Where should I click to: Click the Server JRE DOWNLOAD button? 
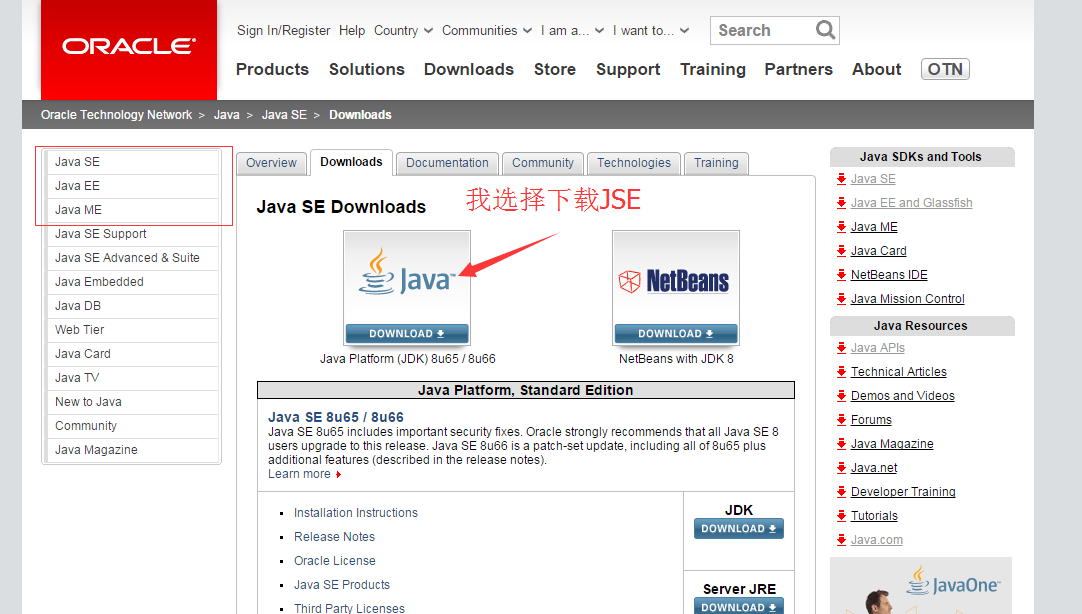(x=738, y=606)
